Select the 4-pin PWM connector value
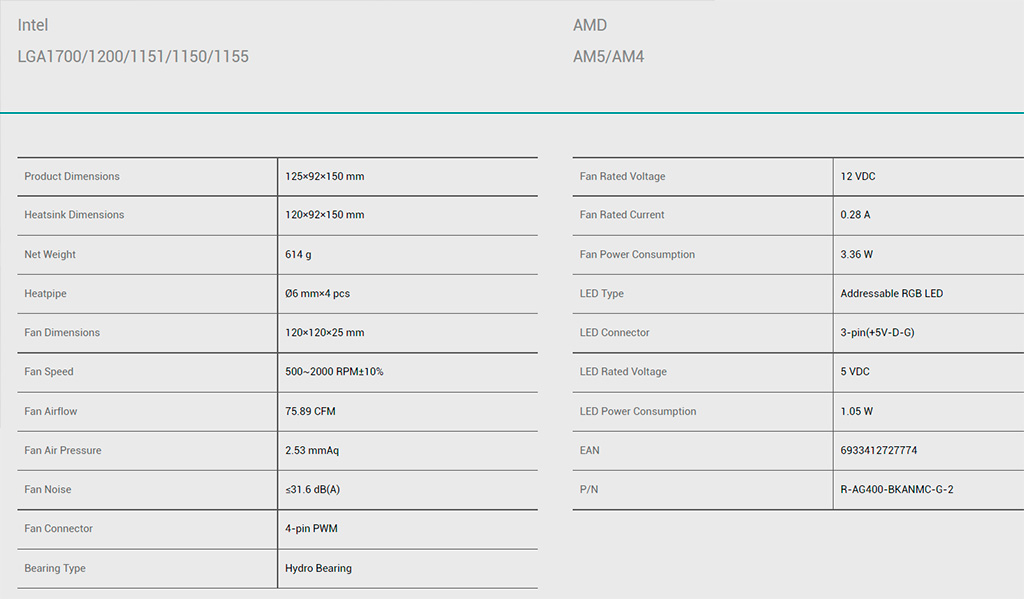 312,529
